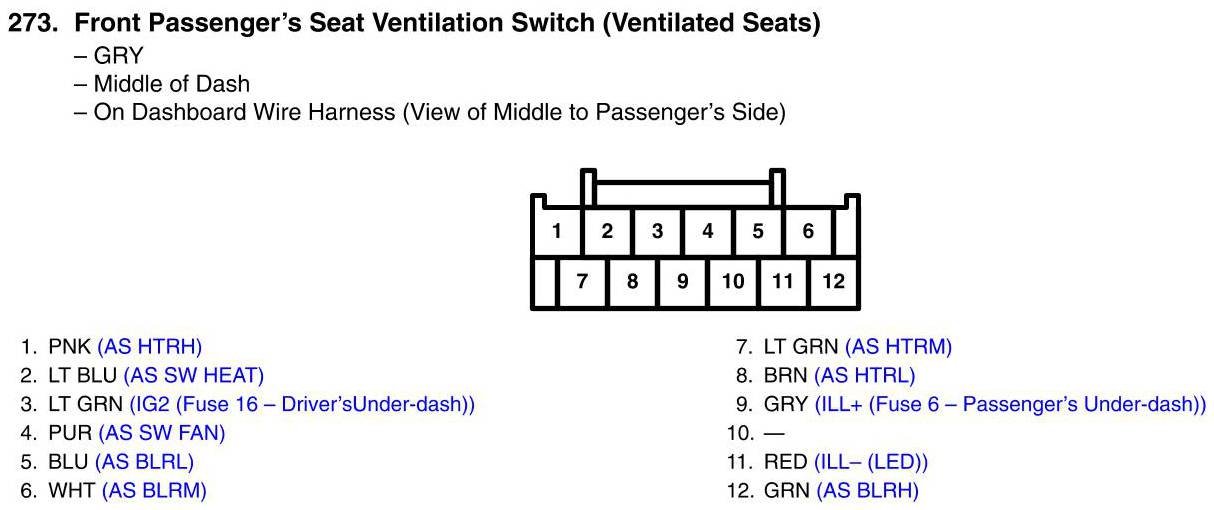Screen dimensions: 1214x510
Task: Open the AS HTRM link
Action: (898, 347)
